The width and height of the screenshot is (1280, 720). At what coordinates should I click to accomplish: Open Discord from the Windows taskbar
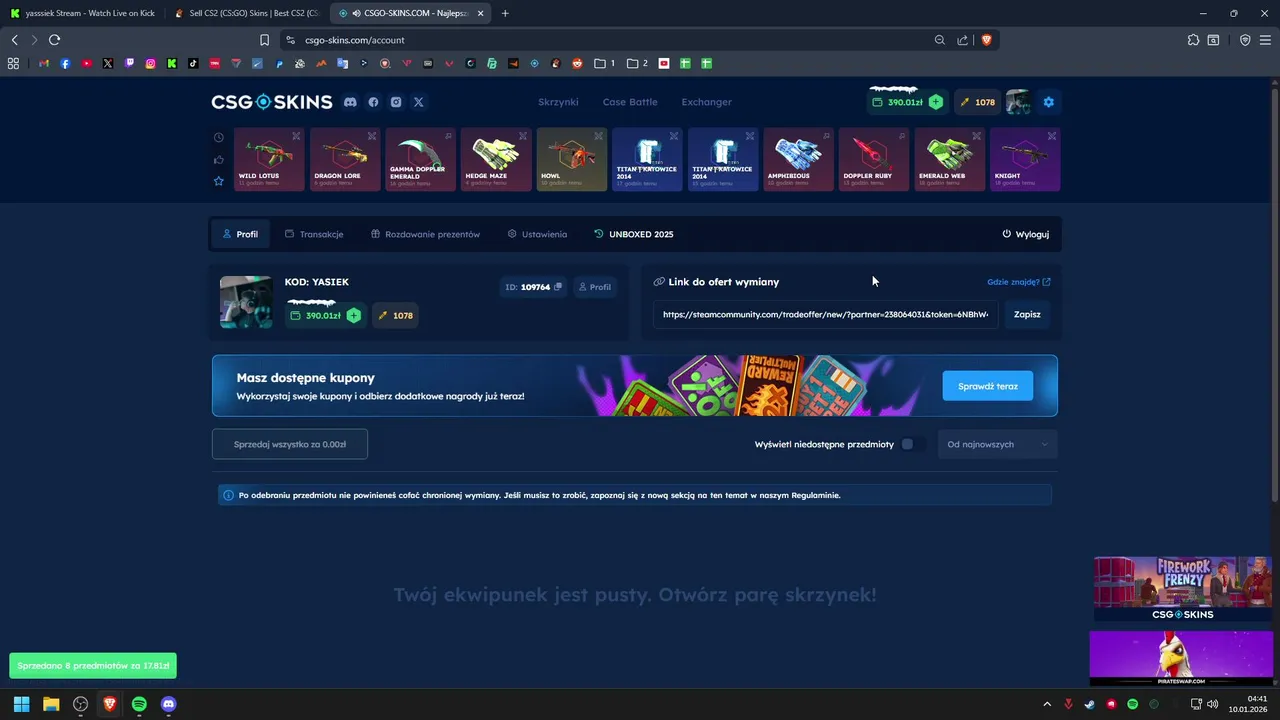tap(168, 704)
